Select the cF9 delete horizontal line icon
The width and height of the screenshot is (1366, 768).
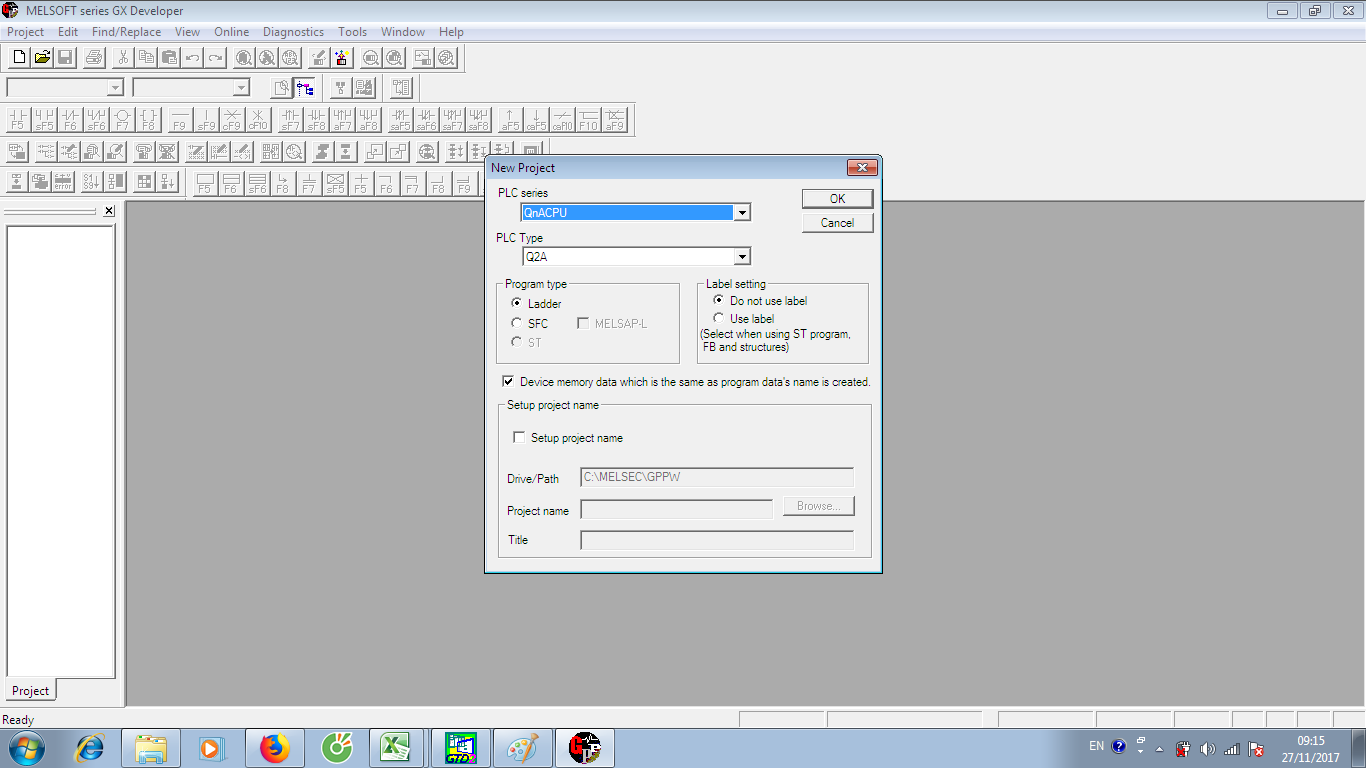coord(232,121)
